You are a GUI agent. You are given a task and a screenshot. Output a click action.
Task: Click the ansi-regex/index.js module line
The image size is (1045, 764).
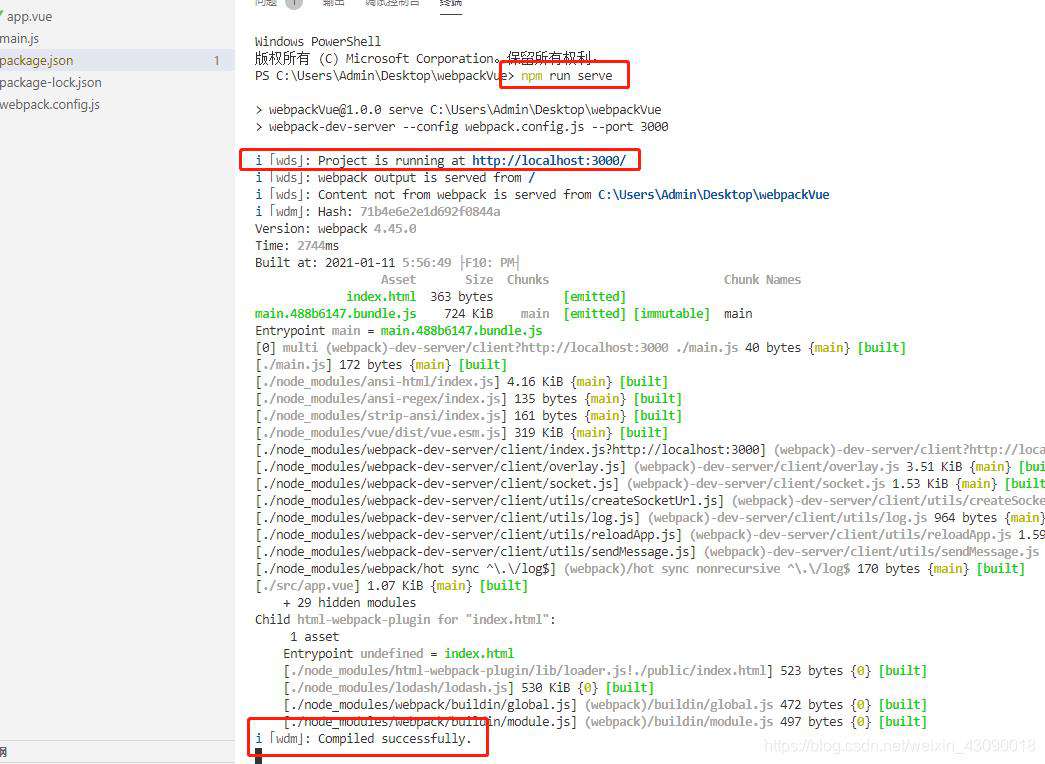tap(468, 399)
